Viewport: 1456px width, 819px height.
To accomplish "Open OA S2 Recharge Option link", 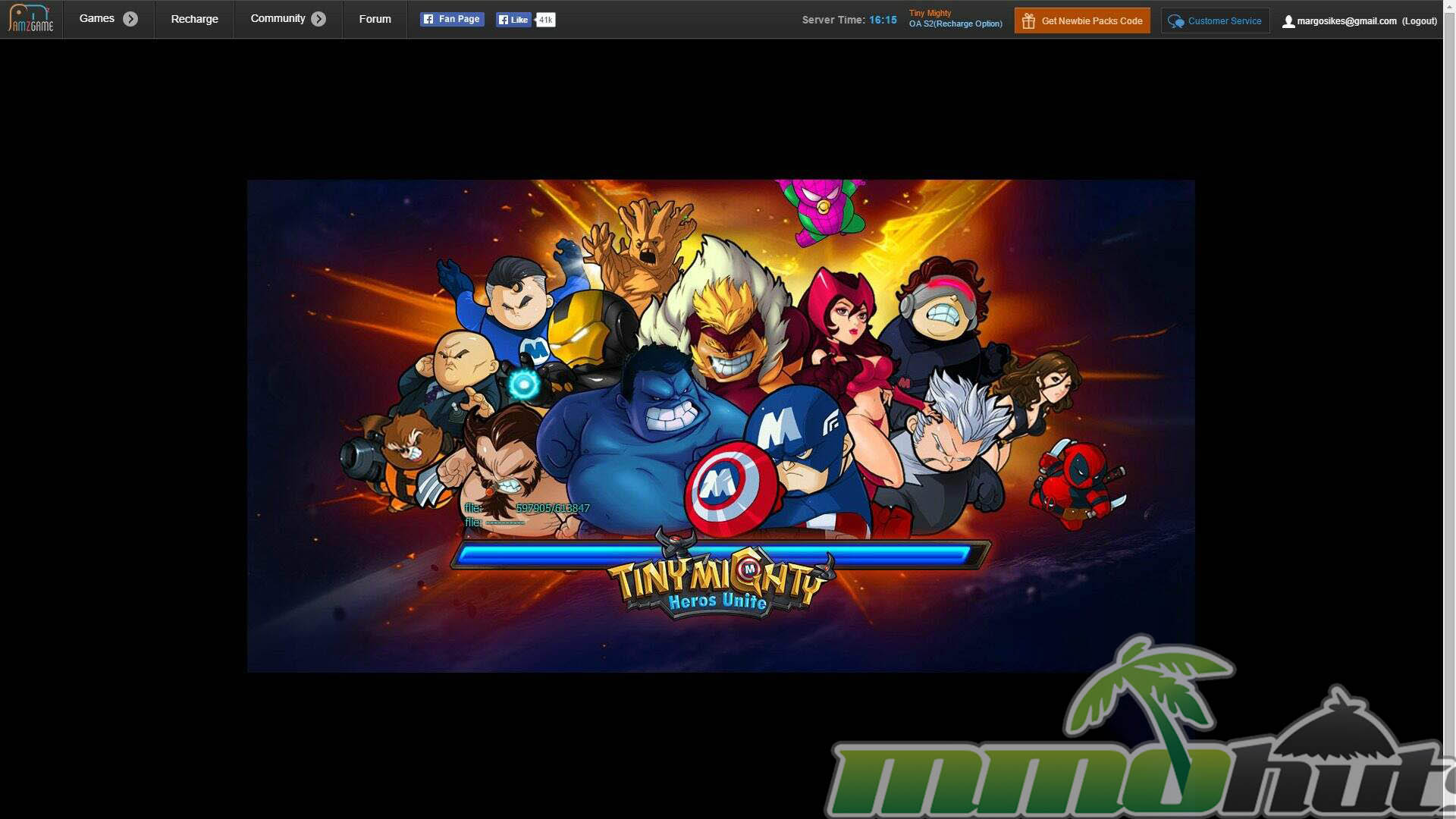I will pyautogui.click(x=955, y=24).
